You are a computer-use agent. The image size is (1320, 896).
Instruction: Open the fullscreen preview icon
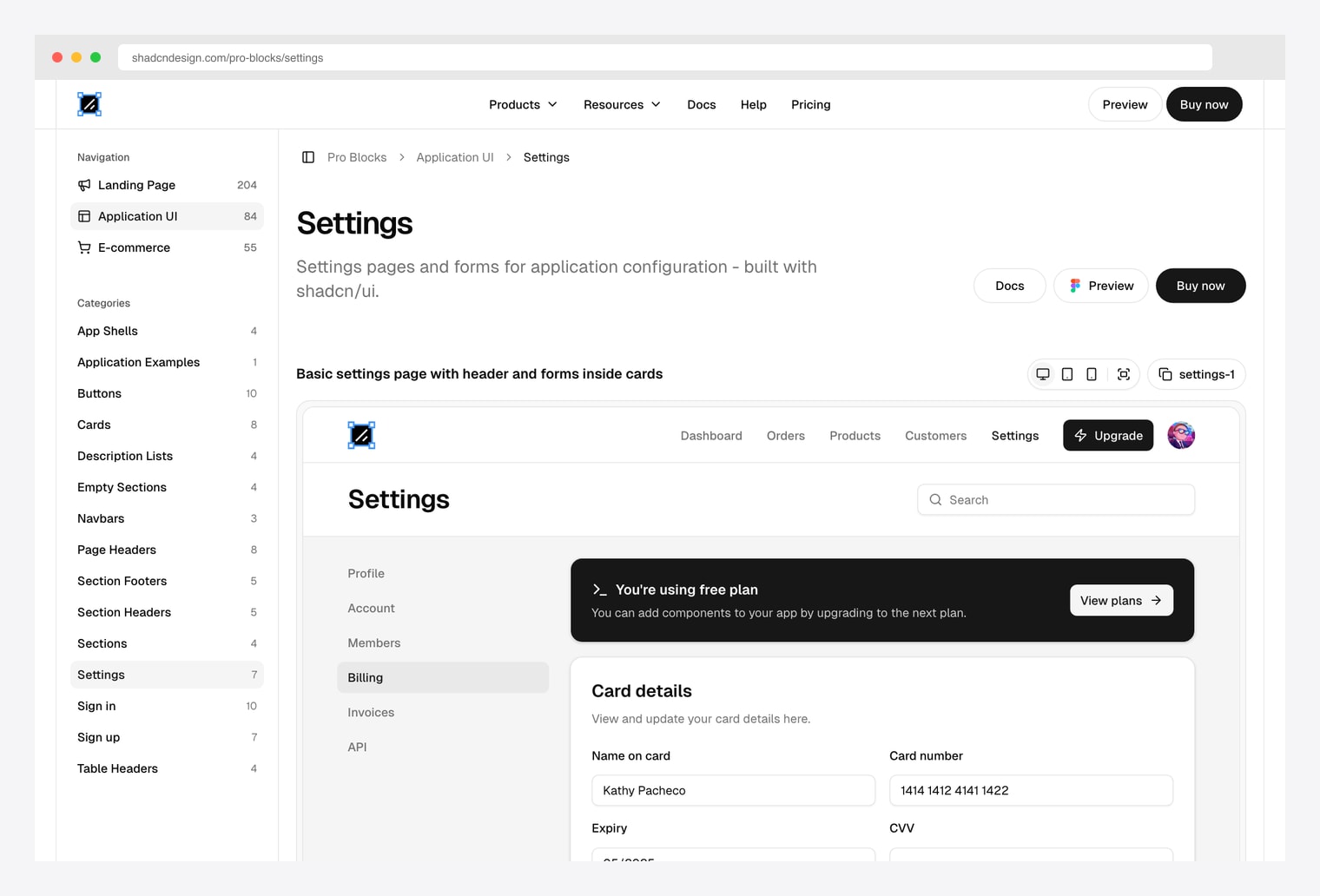(x=1124, y=374)
